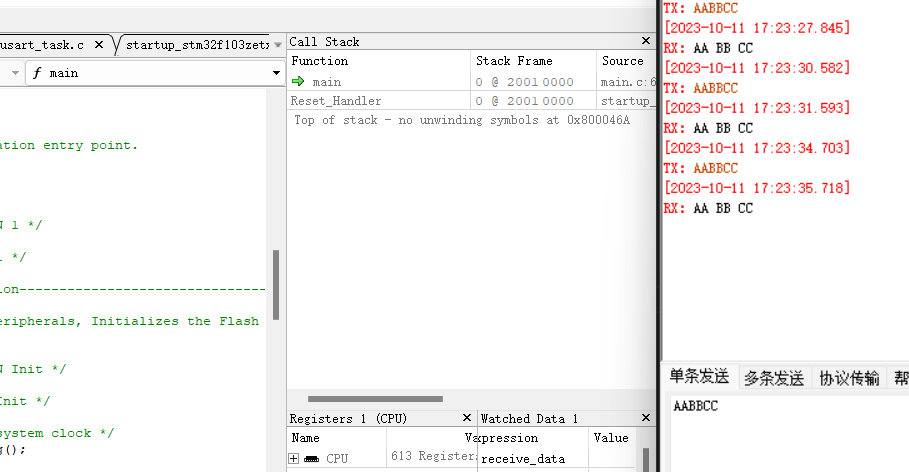Open the 协议传输 tab
This screenshot has height=472, width=909.
click(849, 379)
